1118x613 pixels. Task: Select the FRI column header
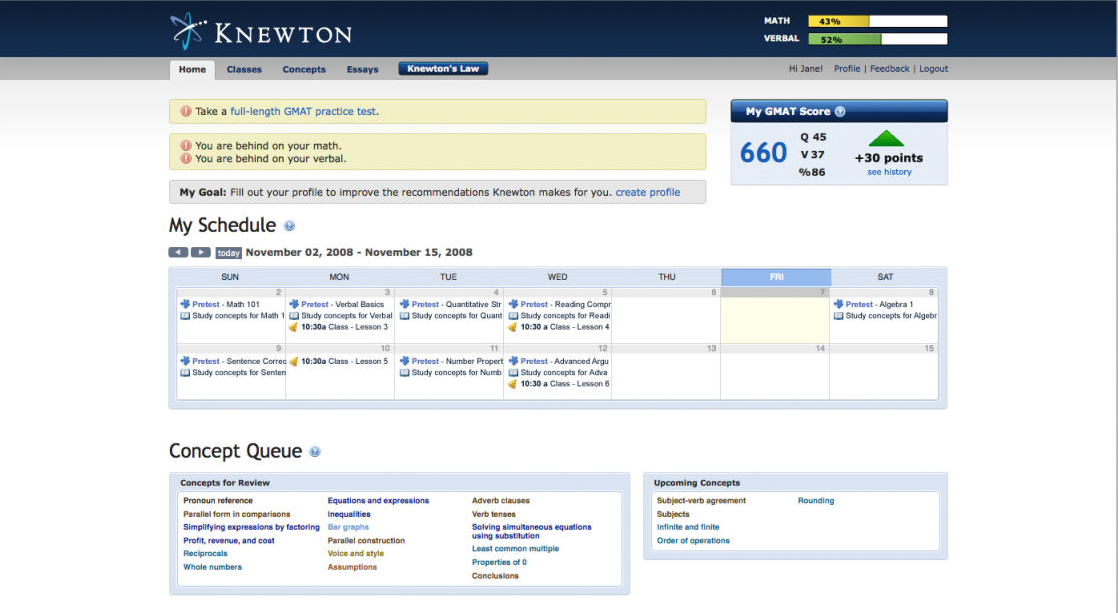tap(776, 277)
